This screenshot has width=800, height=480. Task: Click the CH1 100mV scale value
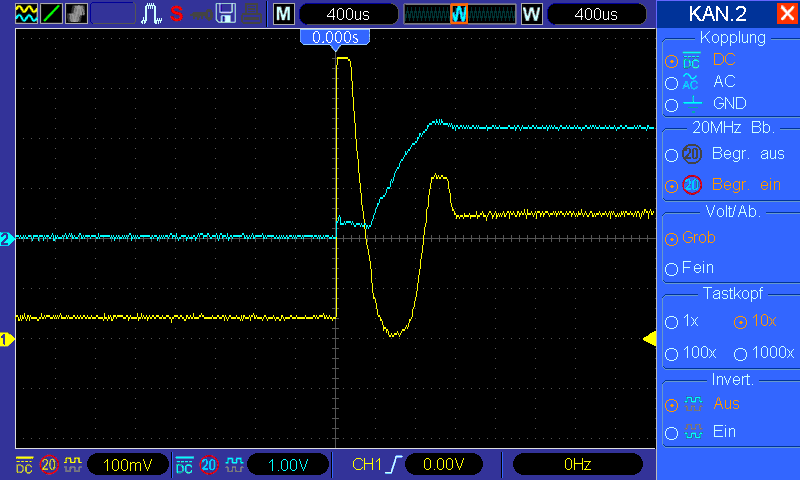128,465
